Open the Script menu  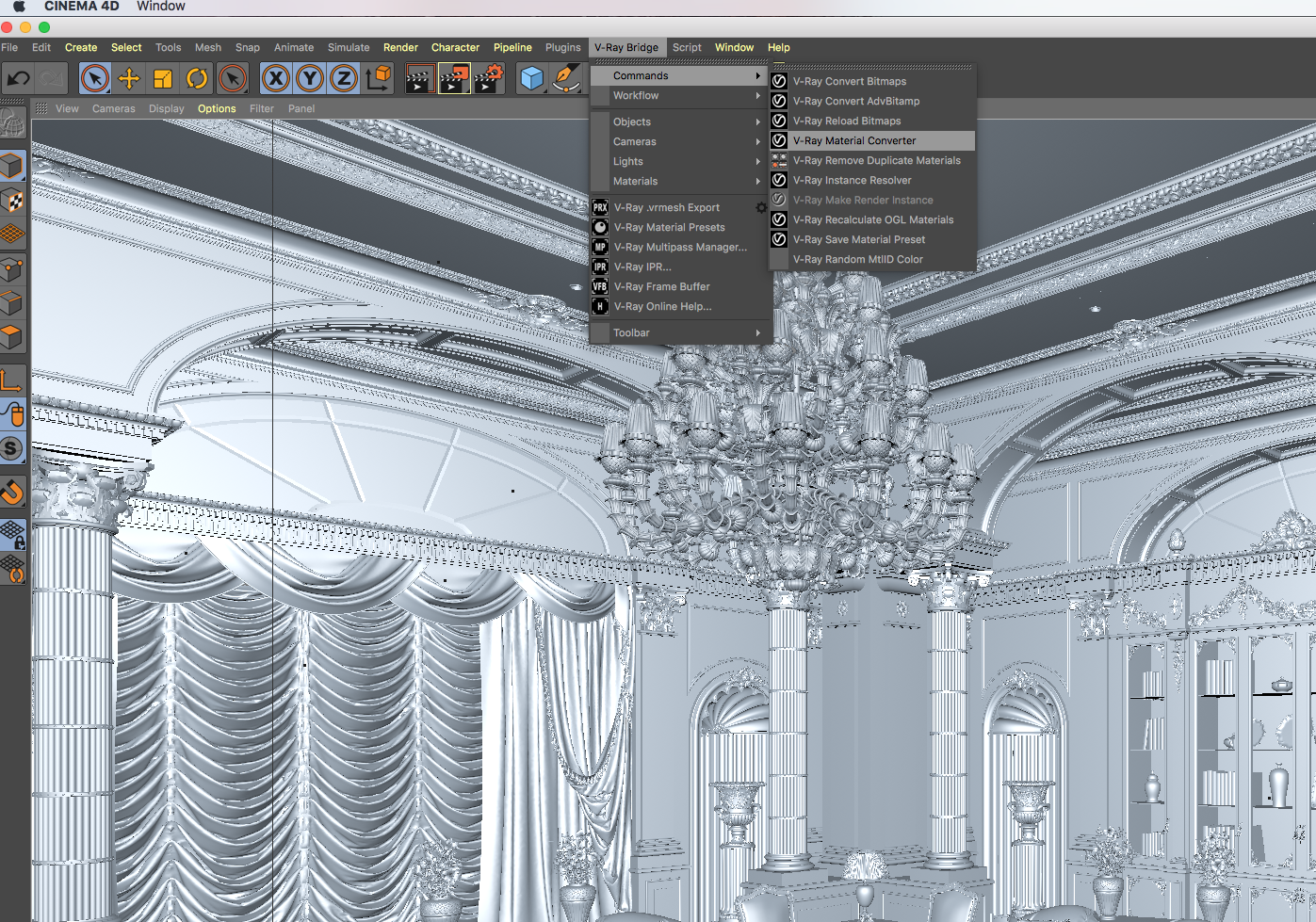click(687, 47)
